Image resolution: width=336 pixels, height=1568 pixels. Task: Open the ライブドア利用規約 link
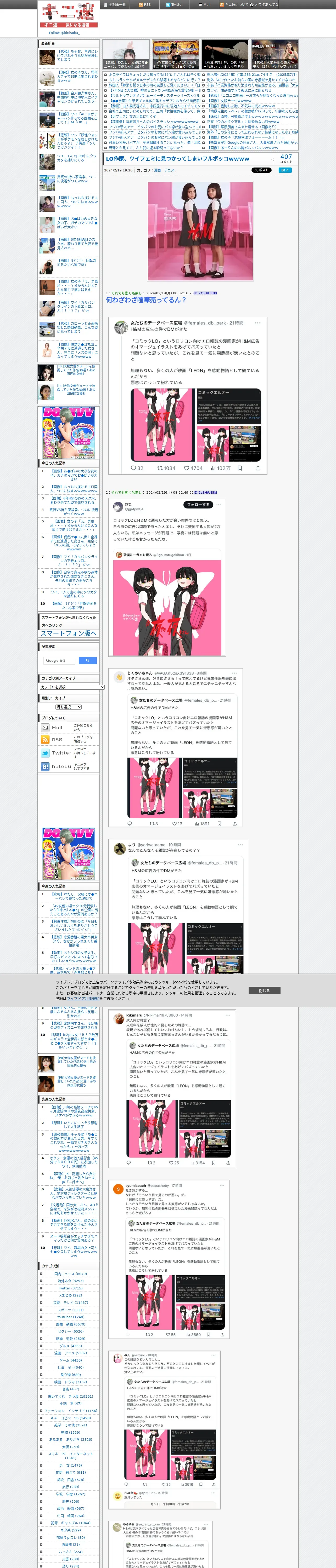[x=83, y=998]
